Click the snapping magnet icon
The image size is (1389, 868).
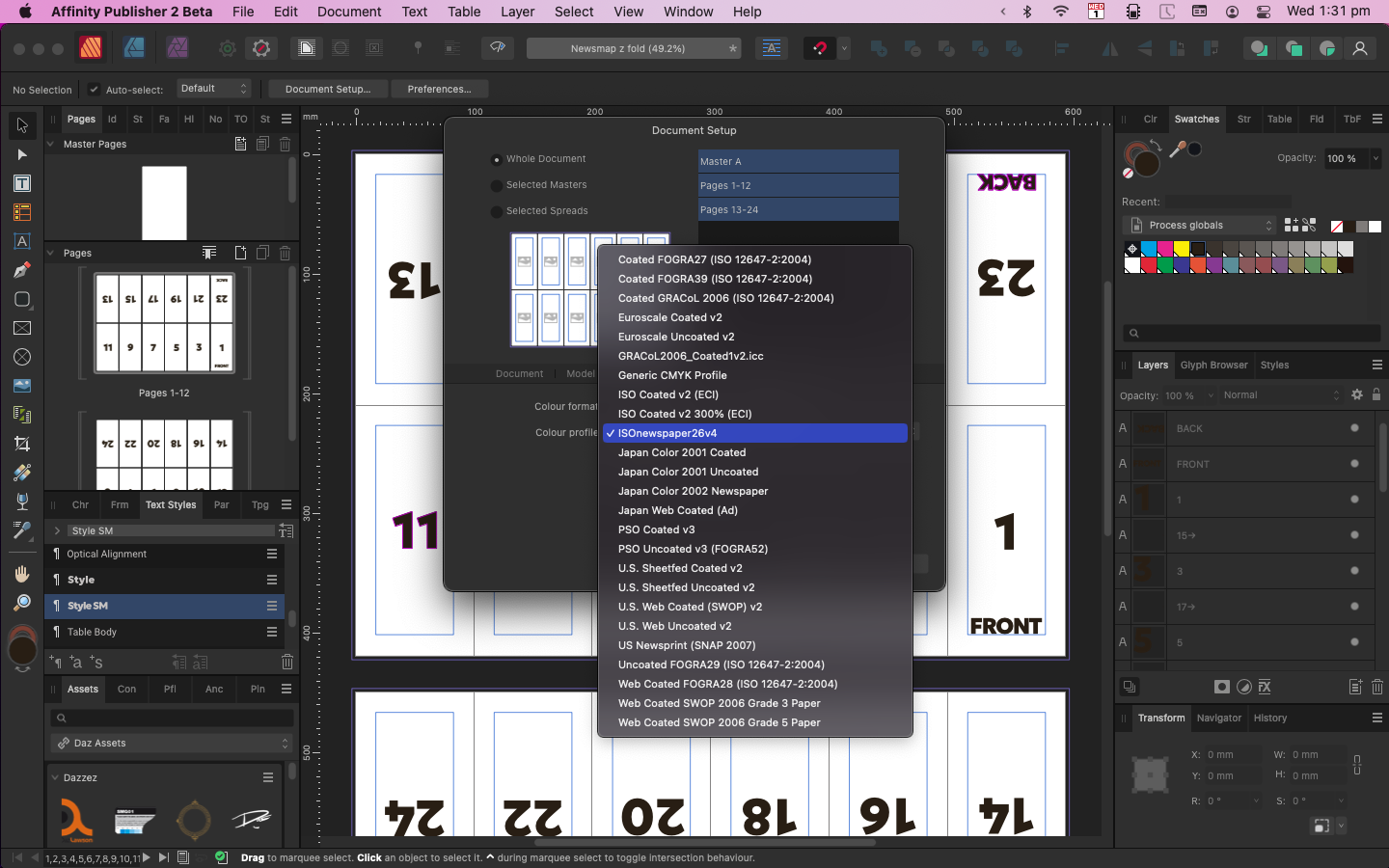click(820, 47)
